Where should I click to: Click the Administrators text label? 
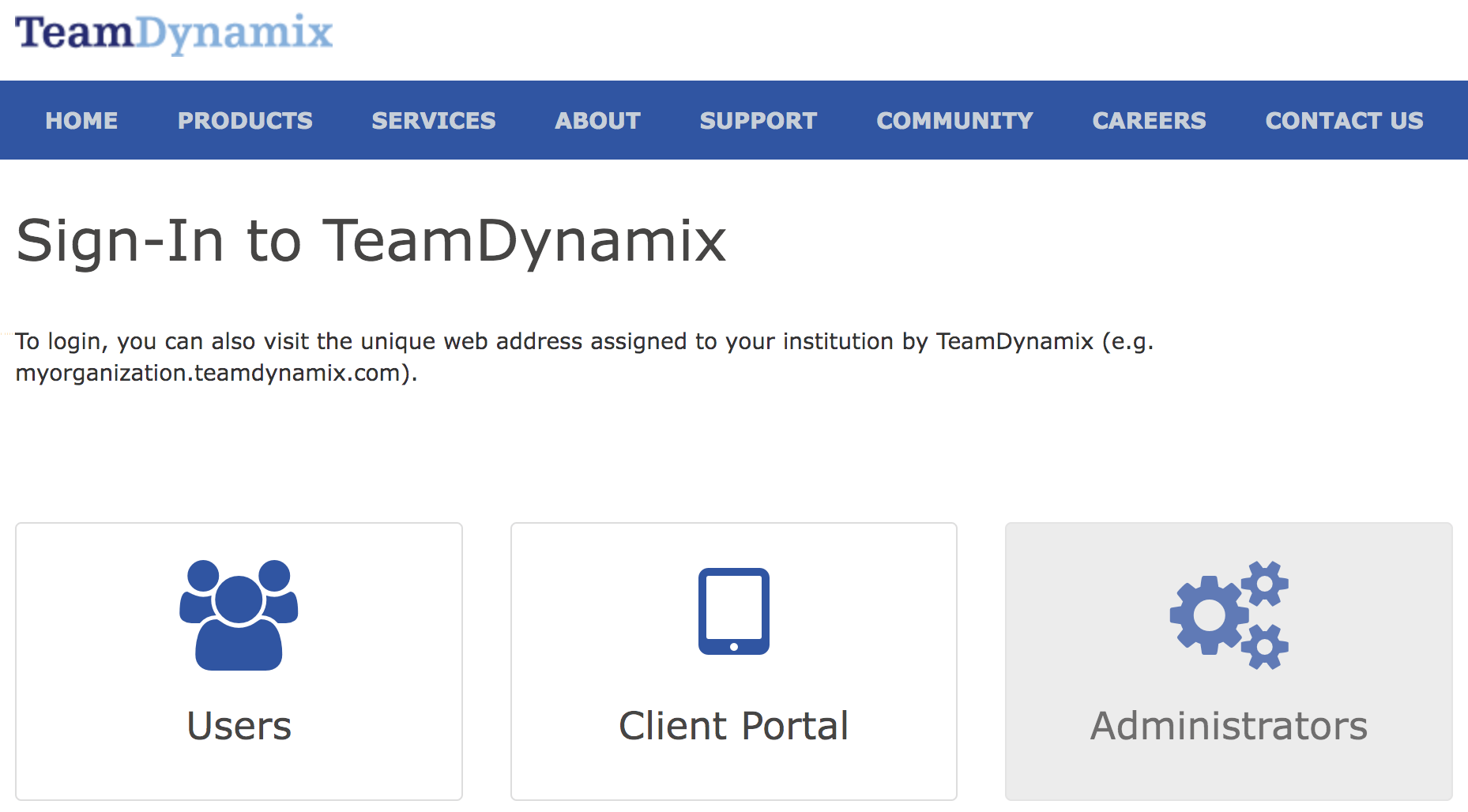[1229, 725]
